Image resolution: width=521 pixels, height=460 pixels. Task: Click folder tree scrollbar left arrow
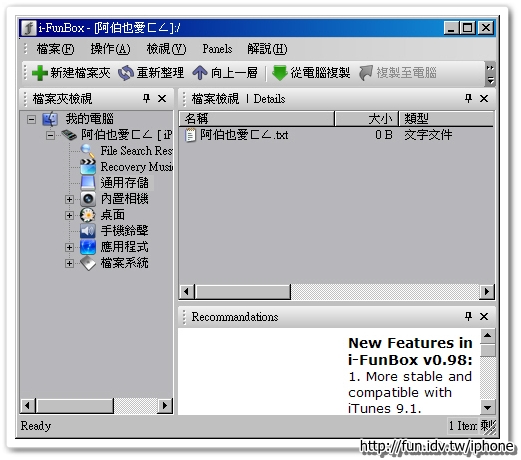(x=28, y=406)
